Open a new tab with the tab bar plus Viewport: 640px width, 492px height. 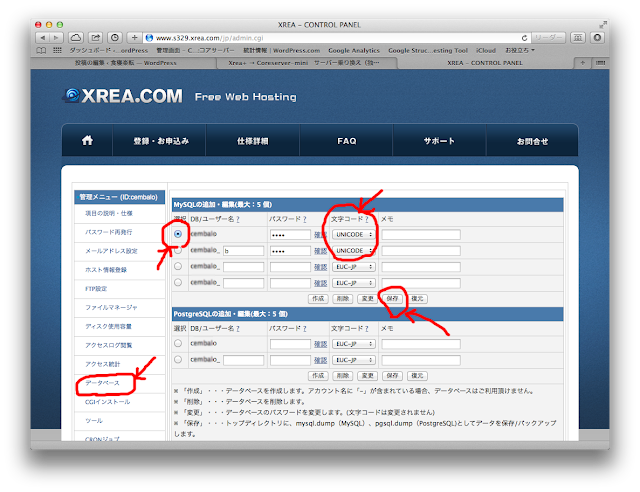582,63
